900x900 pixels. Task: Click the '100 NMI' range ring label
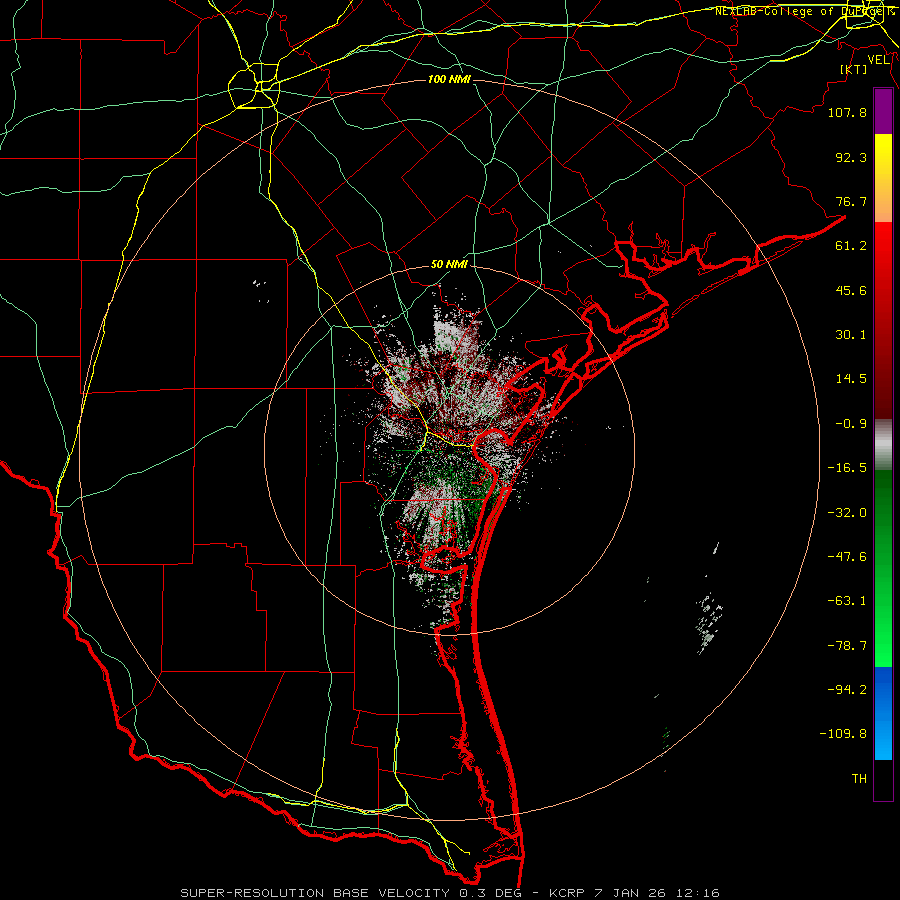coord(449,79)
